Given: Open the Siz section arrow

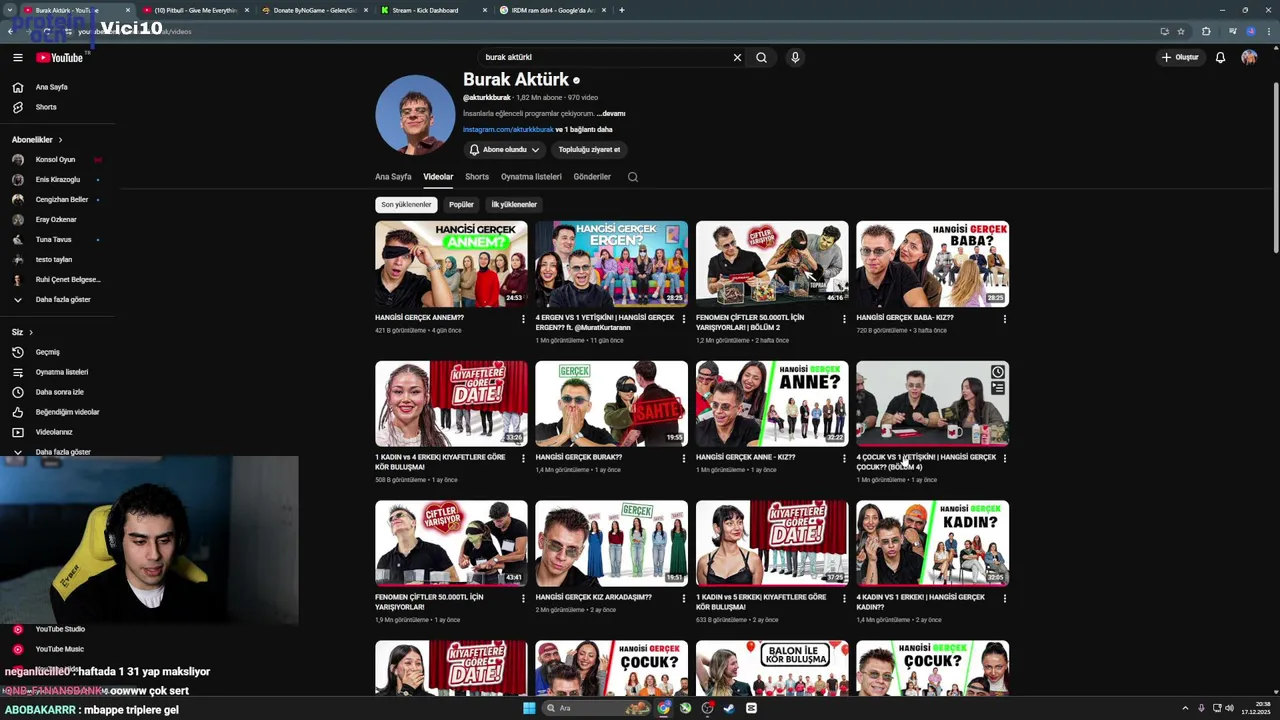Looking at the screenshot, I should coord(30,332).
